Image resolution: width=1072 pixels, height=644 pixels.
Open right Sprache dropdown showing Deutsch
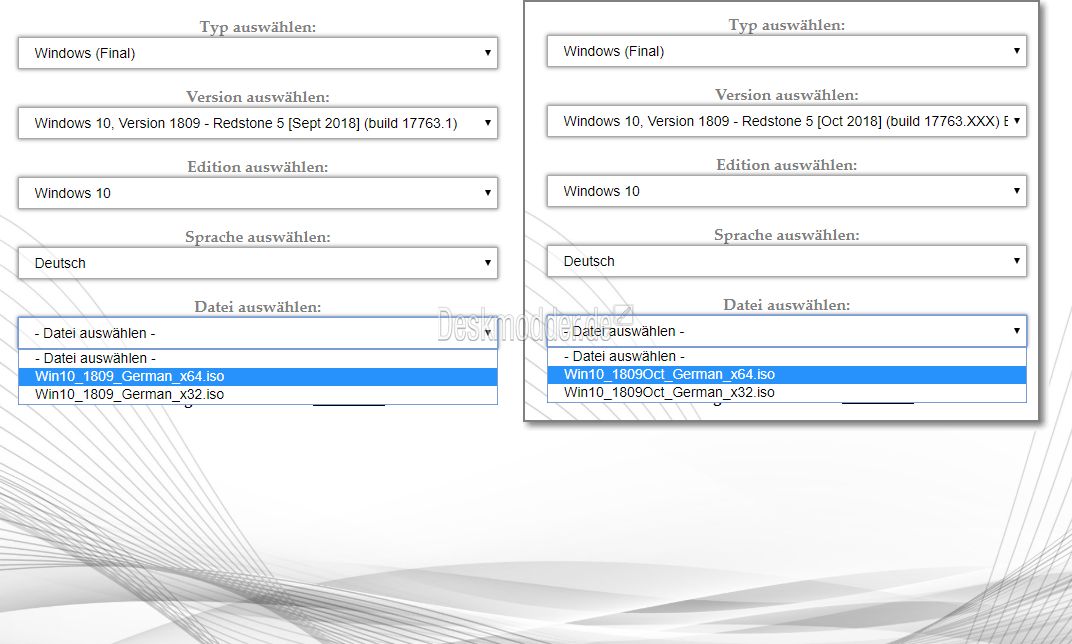[x=787, y=261]
